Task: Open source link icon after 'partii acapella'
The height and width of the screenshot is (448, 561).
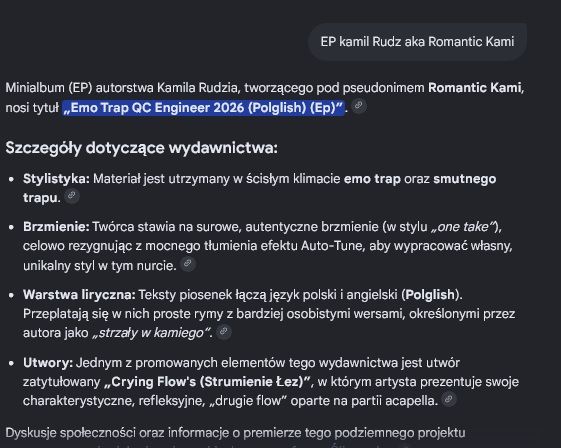Action: click(449, 399)
